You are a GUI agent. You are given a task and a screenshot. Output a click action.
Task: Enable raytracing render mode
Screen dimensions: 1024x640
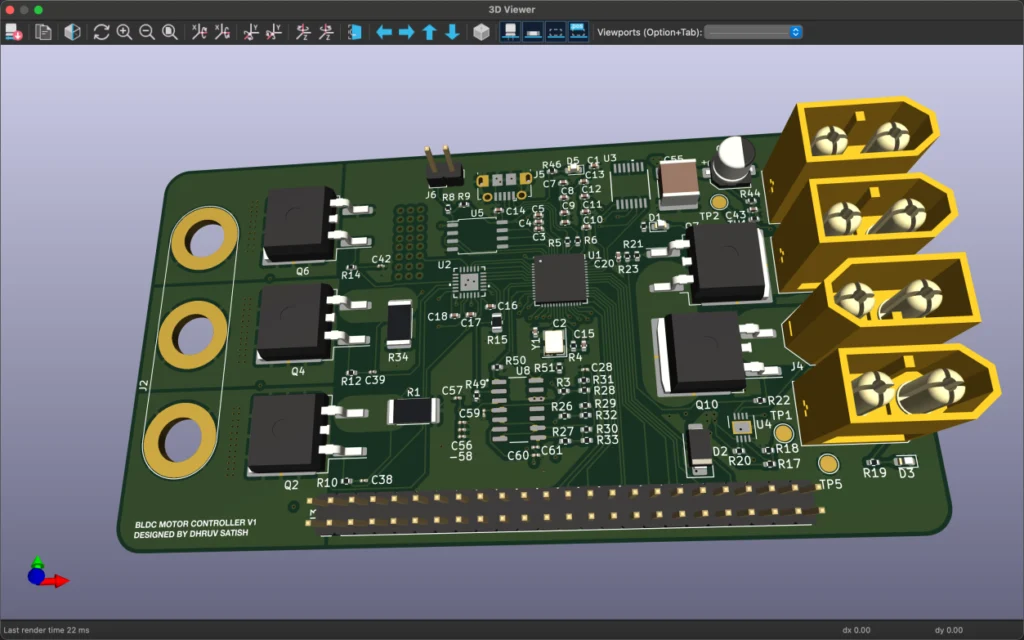coord(72,32)
